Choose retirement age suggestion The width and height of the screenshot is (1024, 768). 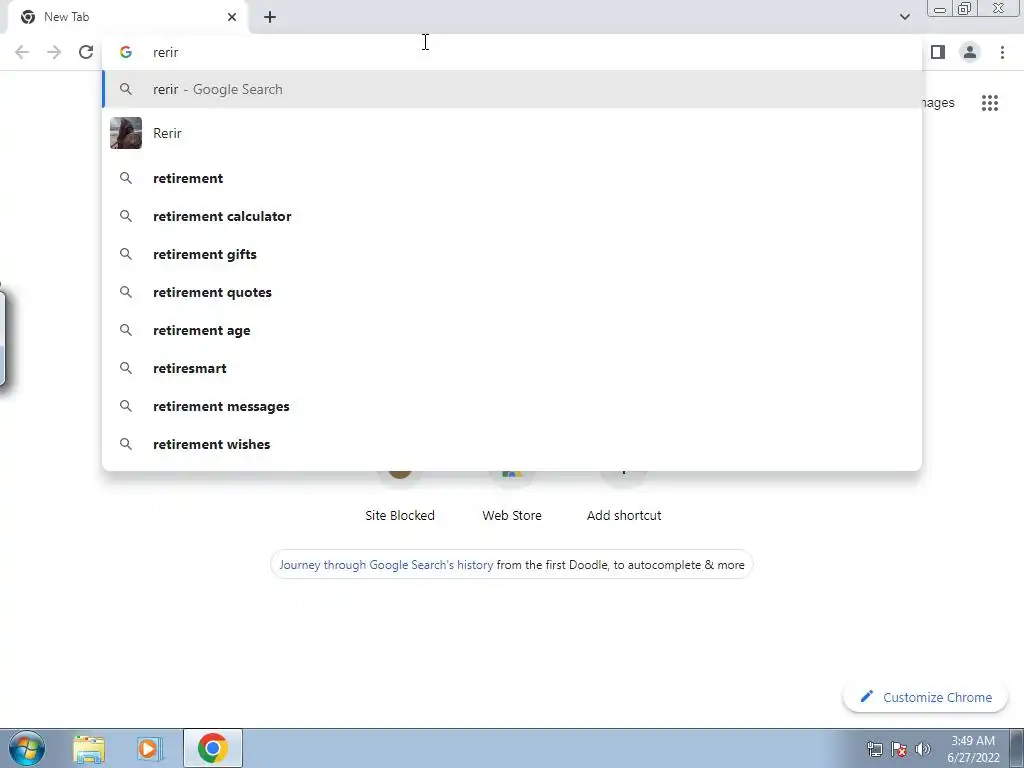(x=512, y=330)
